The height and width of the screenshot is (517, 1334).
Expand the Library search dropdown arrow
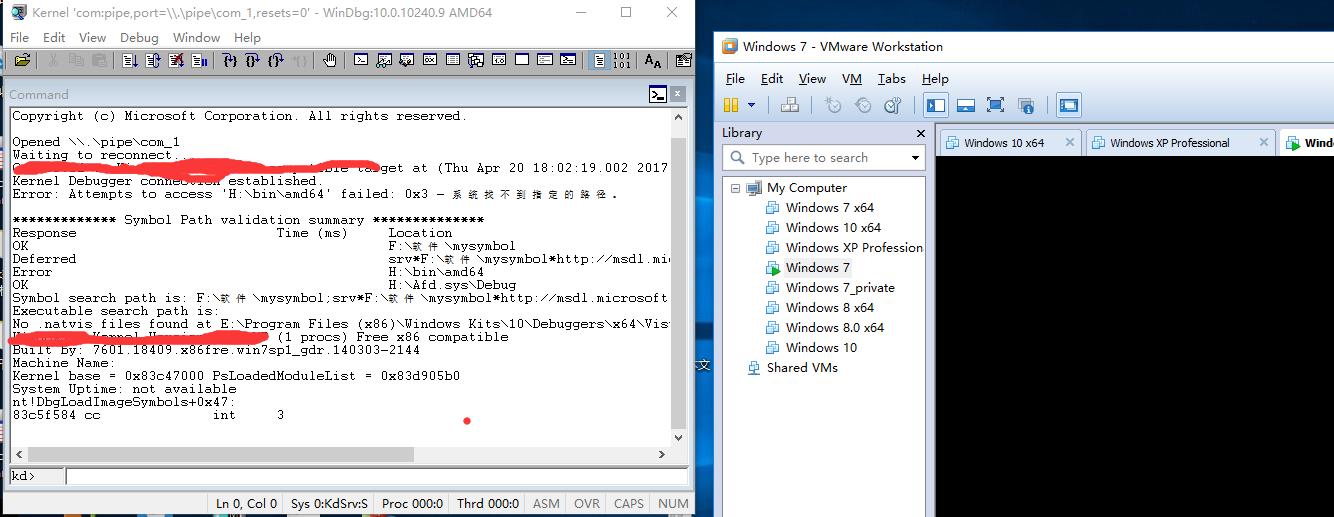[x=915, y=158]
